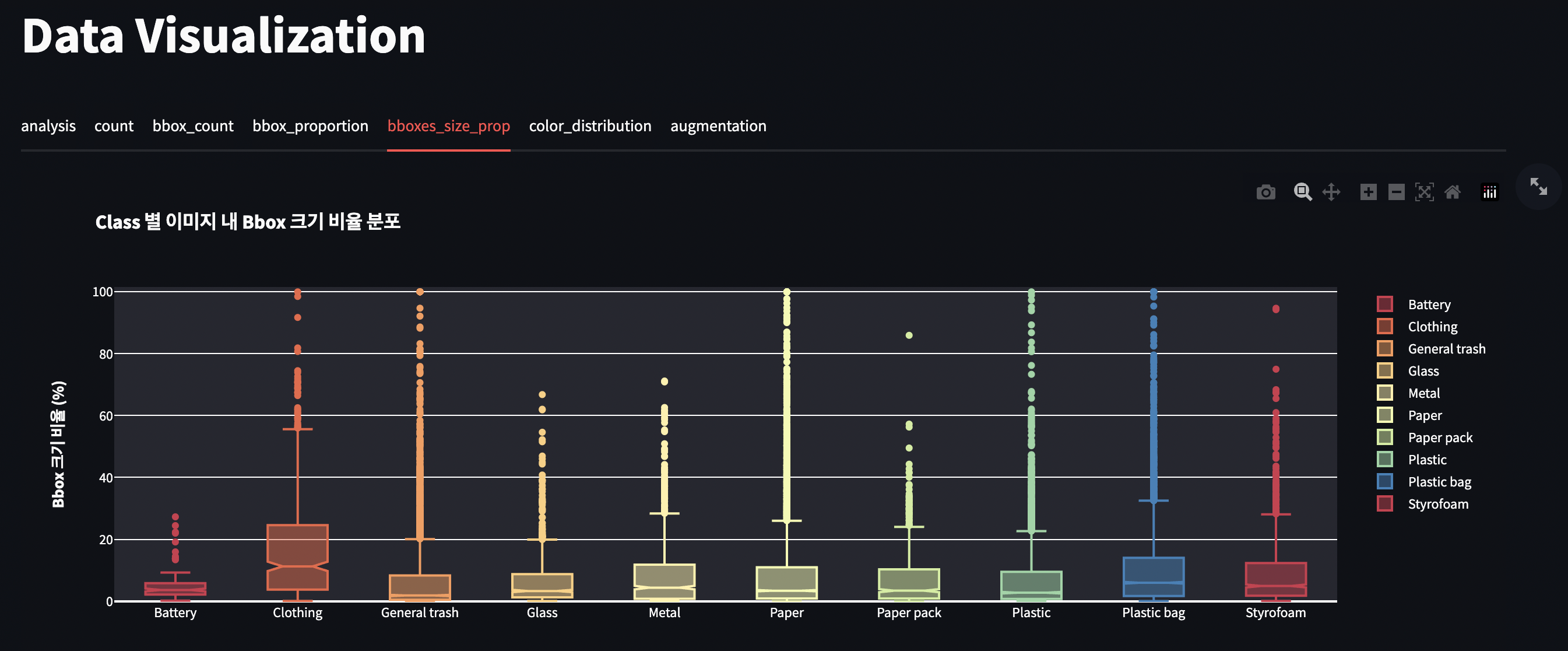This screenshot has height=651, width=1568.
Task: Click the zoom-out icon
Action: pyautogui.click(x=1397, y=192)
